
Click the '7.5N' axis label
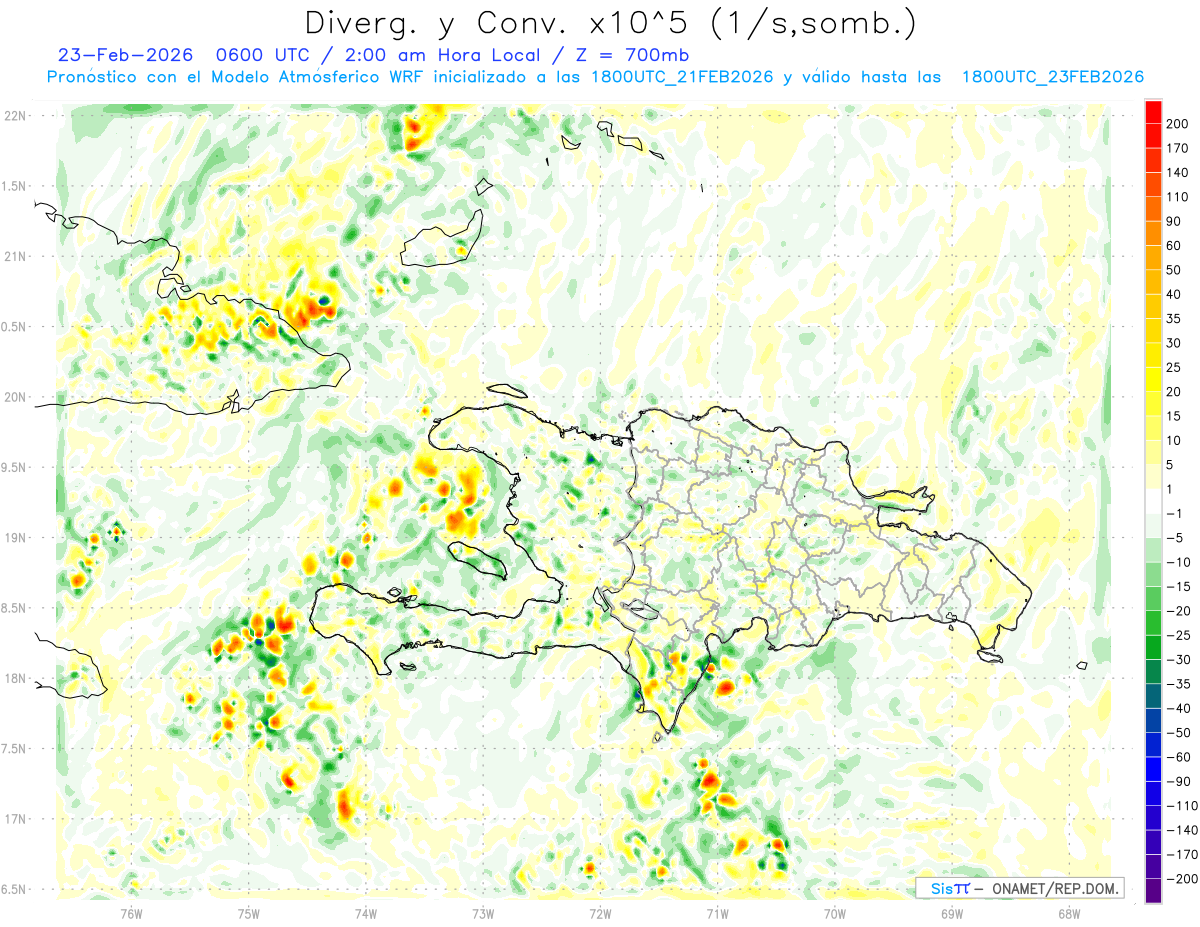[x=14, y=749]
